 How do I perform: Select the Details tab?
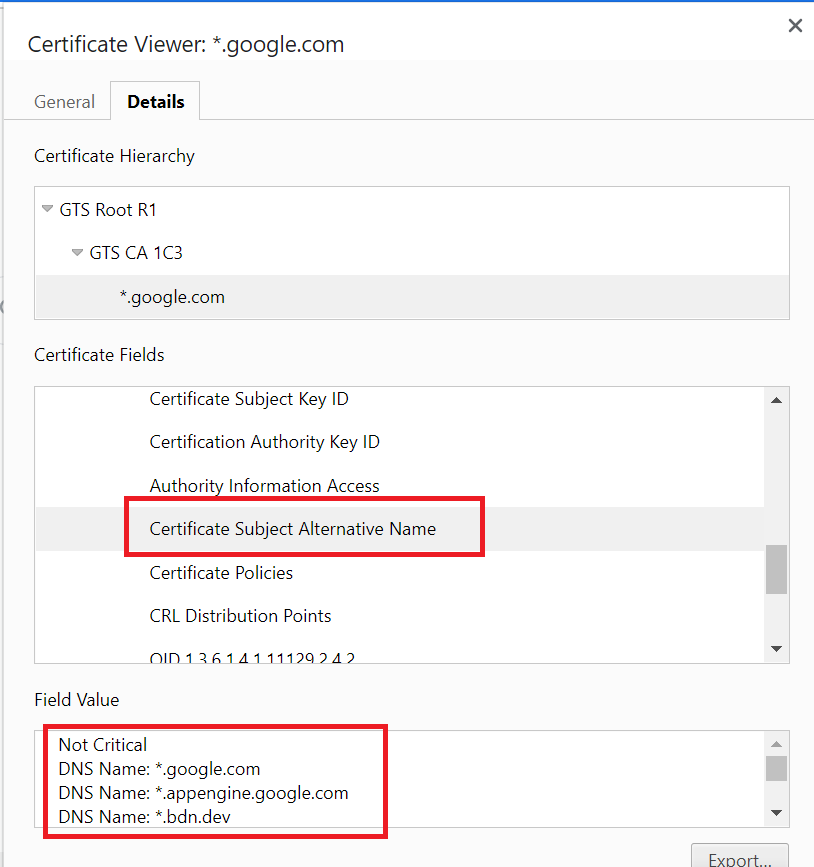click(155, 102)
